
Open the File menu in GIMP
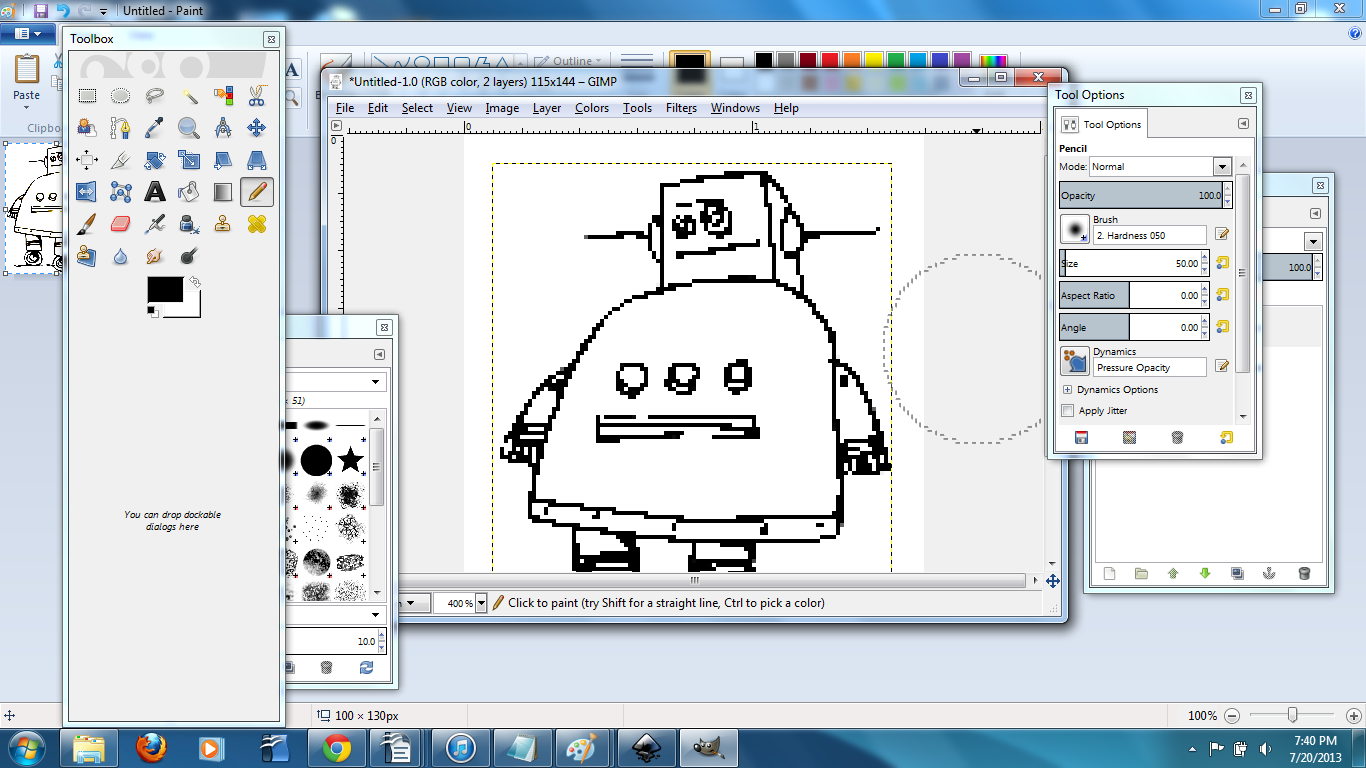click(345, 108)
